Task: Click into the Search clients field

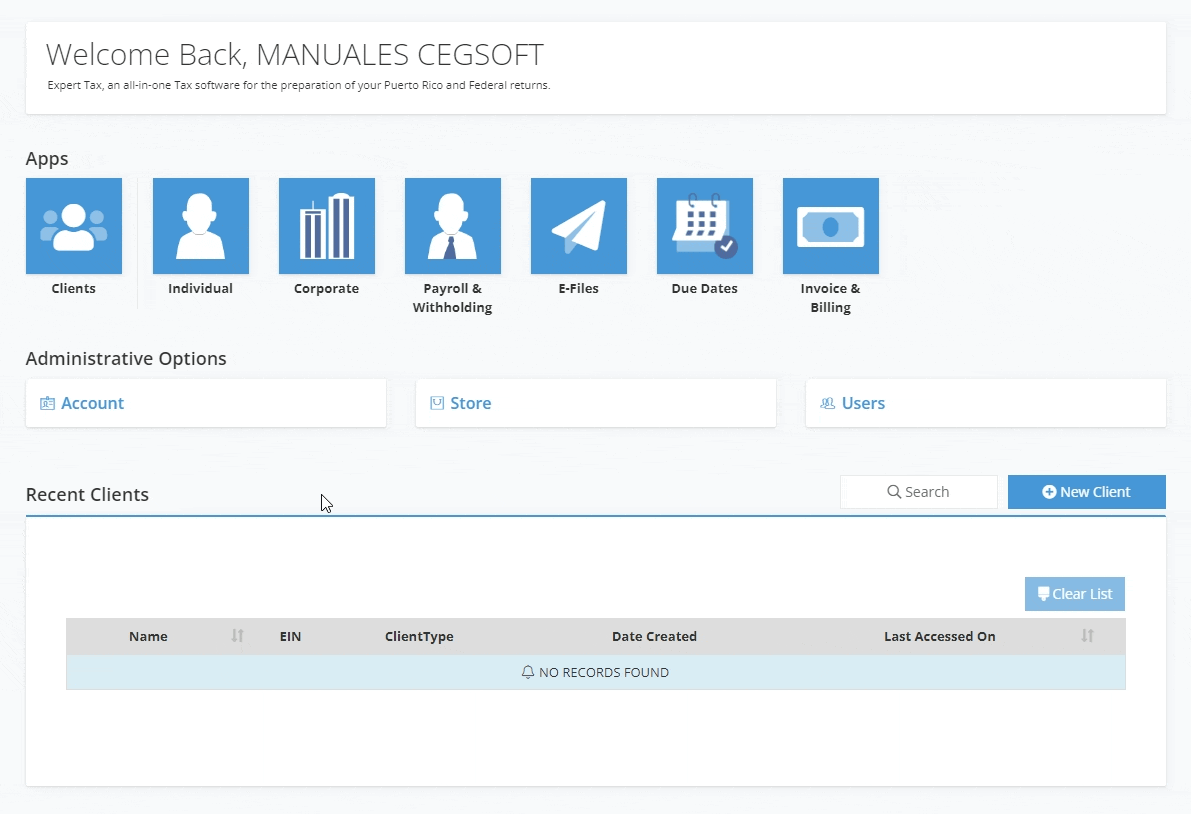Action: (x=918, y=492)
